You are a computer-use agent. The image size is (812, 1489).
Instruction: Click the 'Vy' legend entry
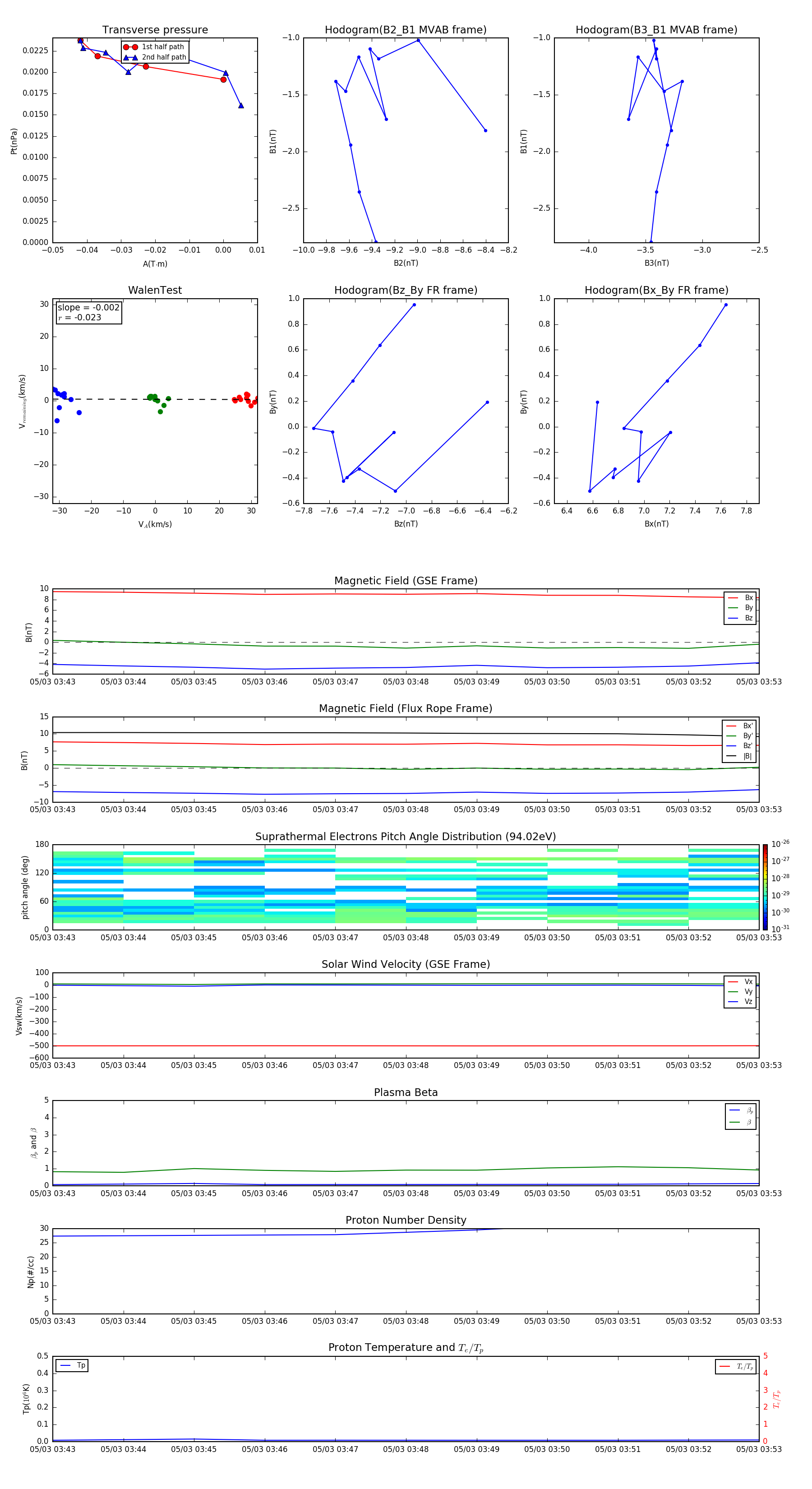(740, 991)
